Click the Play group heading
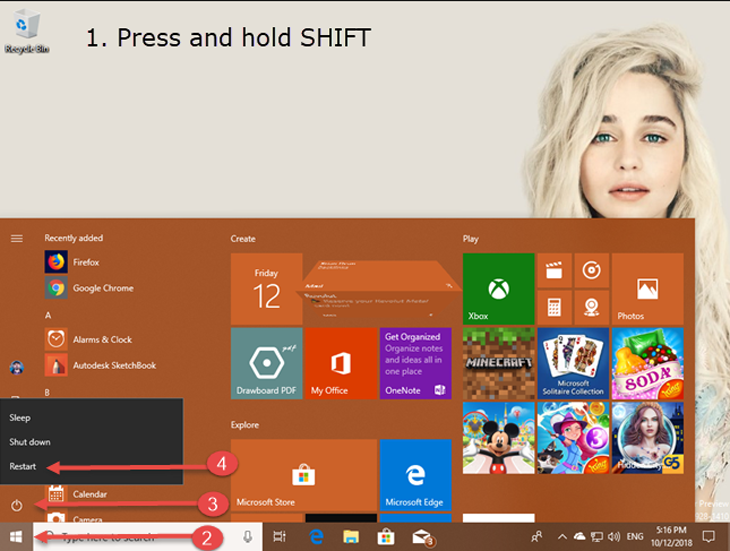This screenshot has width=730, height=551. 470,239
